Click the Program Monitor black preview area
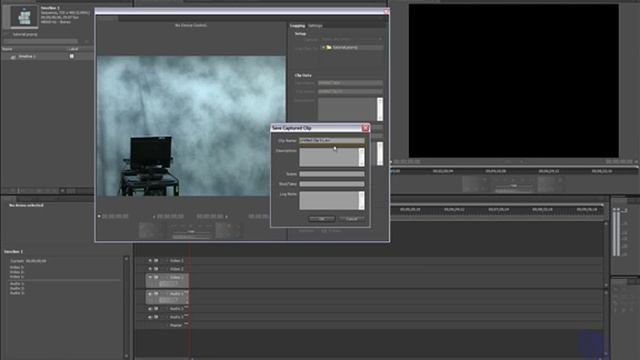 pyautogui.click(x=513, y=81)
